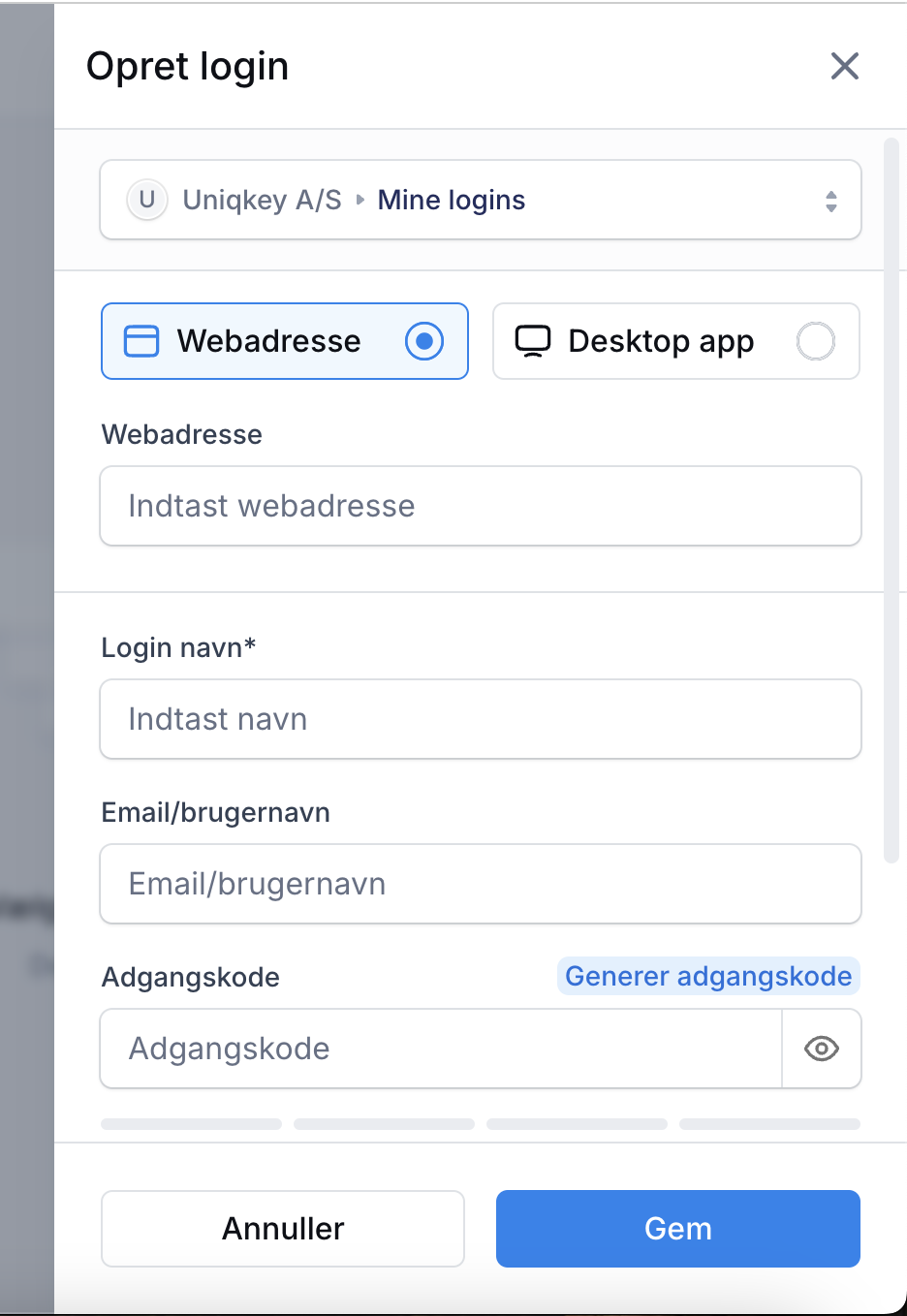Click the Annuller button
The image size is (907, 1316).
pos(283,1229)
